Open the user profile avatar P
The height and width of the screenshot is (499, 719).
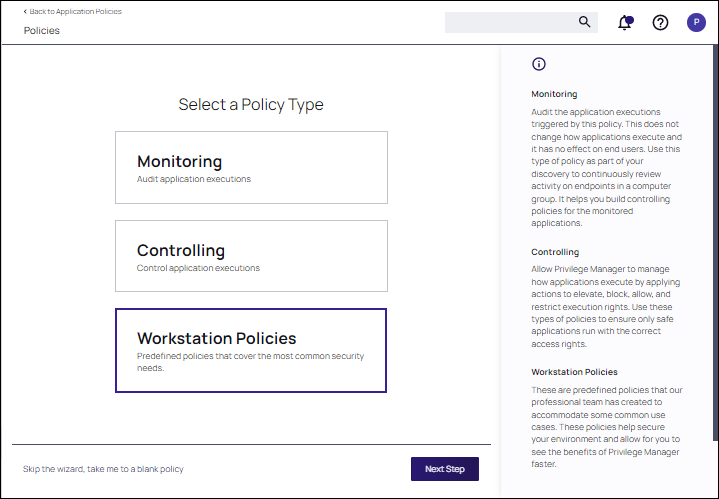[x=696, y=22]
